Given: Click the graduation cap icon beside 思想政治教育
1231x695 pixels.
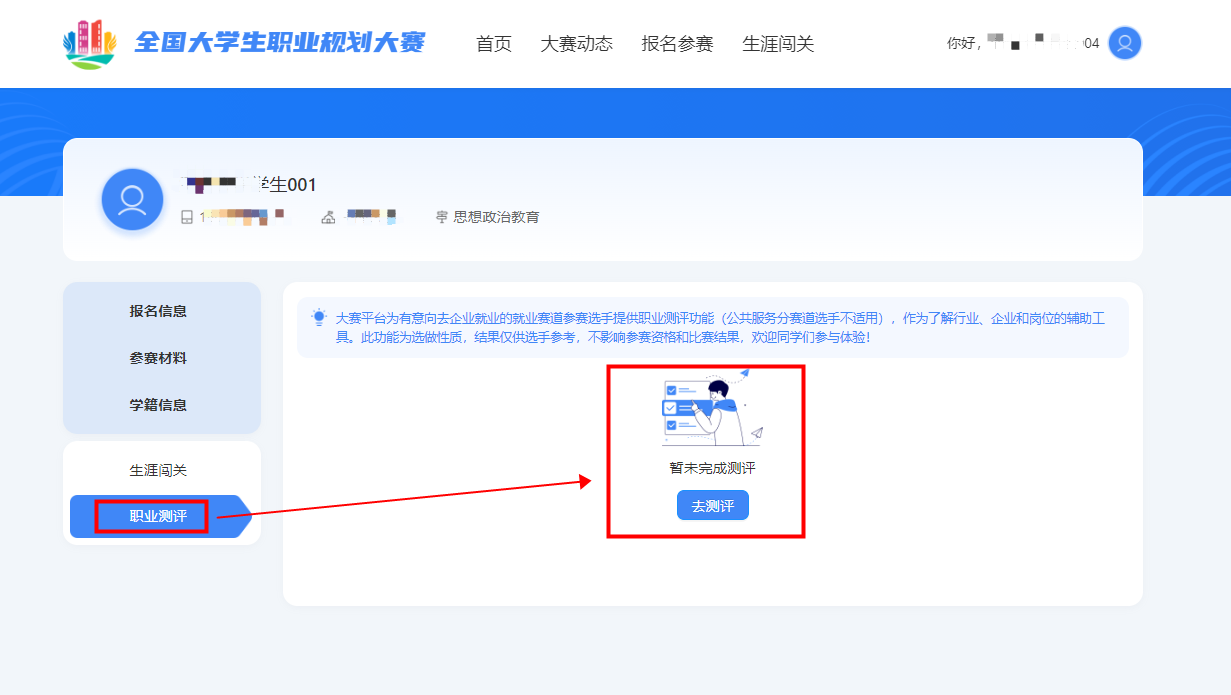Looking at the screenshot, I should pos(441,217).
